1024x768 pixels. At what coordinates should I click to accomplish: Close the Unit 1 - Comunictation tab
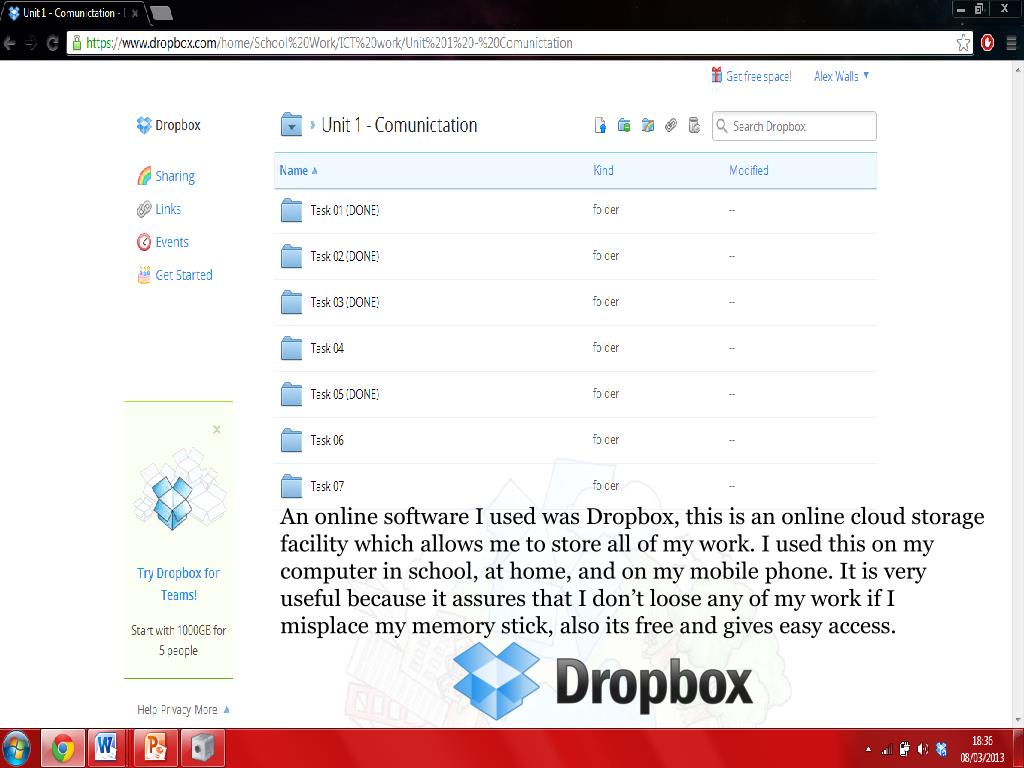[135, 13]
